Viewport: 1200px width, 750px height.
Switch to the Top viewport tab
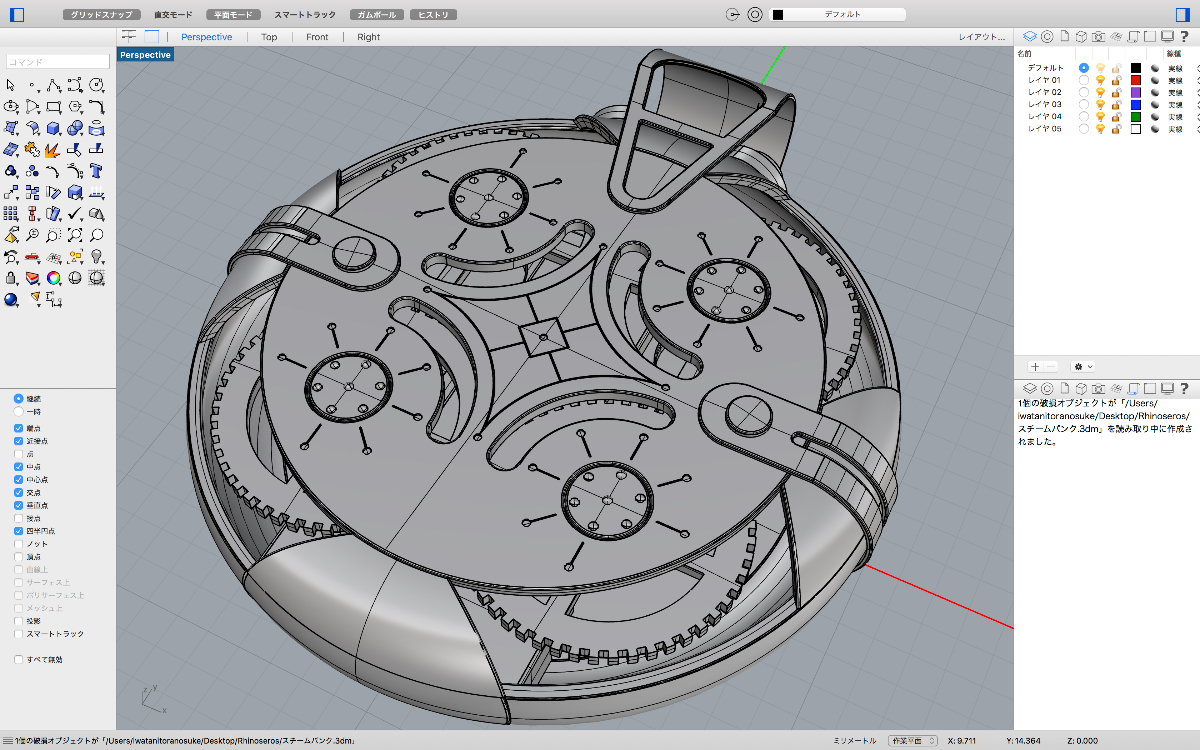(x=269, y=37)
